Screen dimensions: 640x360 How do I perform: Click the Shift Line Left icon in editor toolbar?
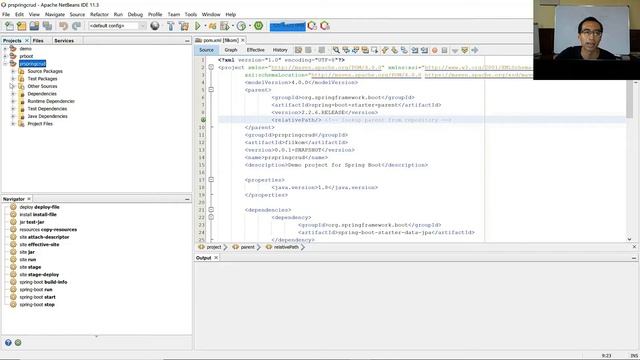point(414,50)
